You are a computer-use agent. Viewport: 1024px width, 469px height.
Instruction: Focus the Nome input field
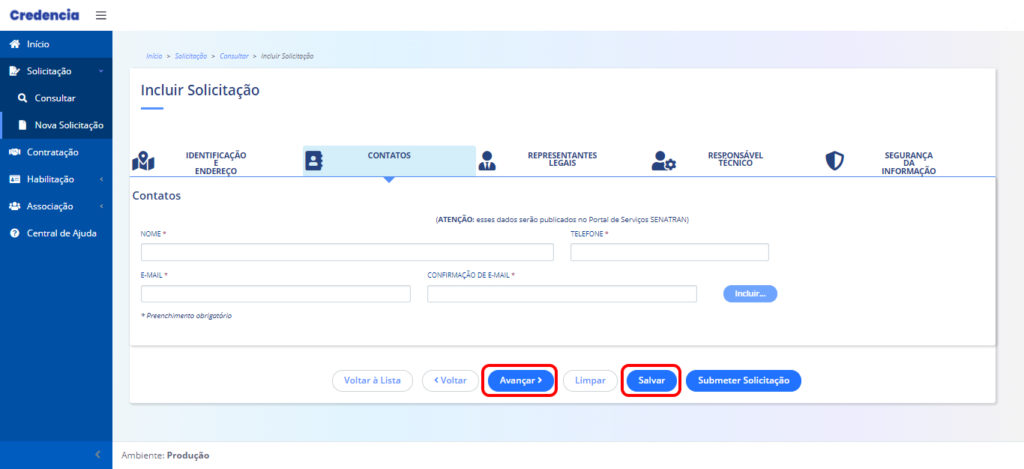347,252
